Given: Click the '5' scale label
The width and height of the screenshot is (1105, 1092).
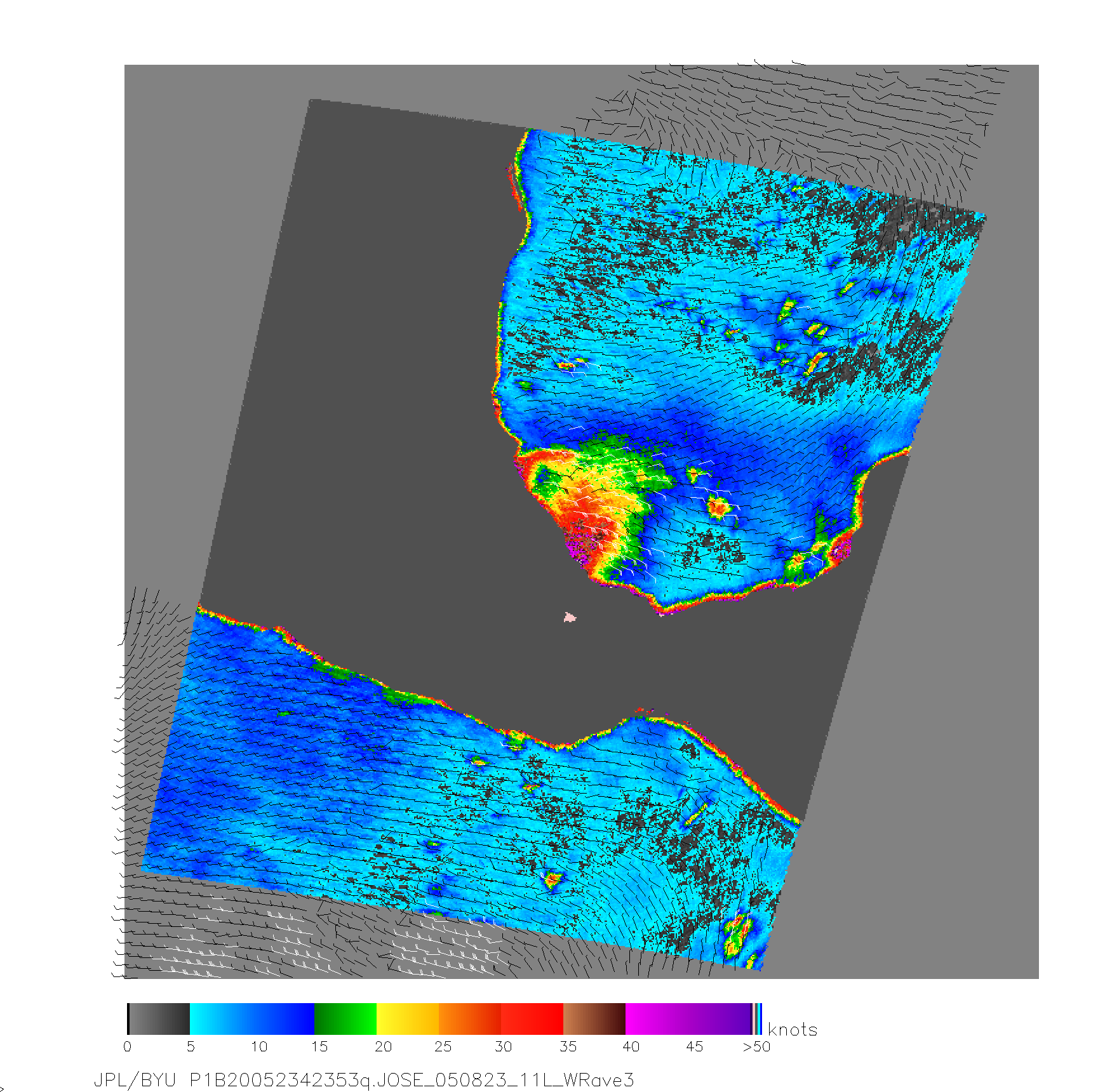Looking at the screenshot, I should tap(191, 1046).
